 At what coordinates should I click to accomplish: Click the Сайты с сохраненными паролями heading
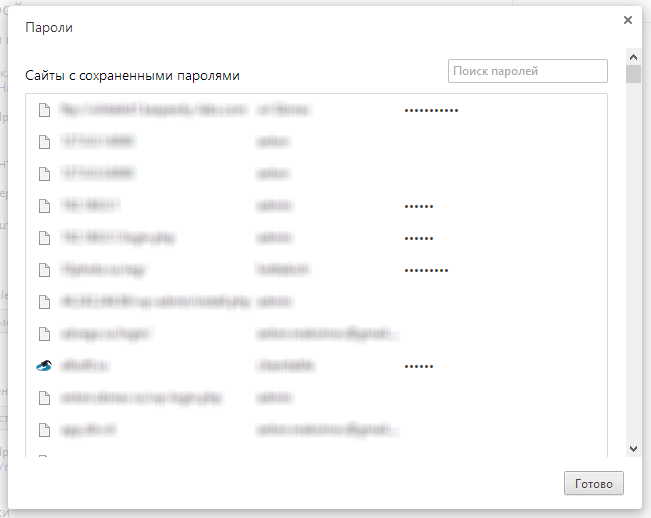(x=132, y=75)
